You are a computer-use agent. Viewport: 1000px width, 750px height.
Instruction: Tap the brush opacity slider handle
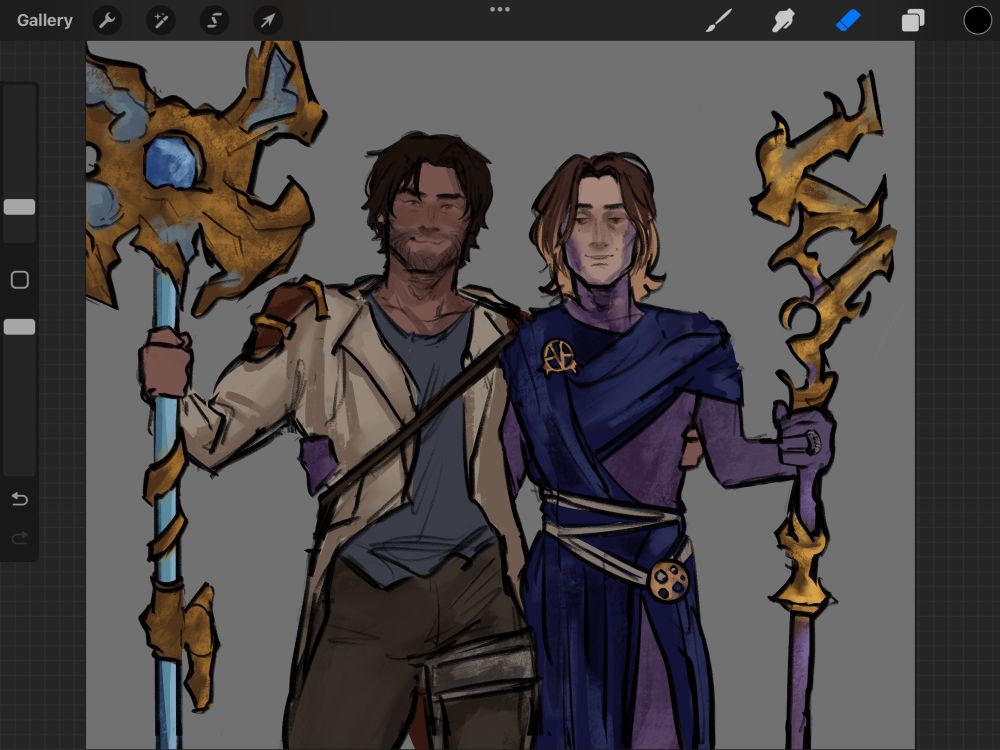click(20, 327)
